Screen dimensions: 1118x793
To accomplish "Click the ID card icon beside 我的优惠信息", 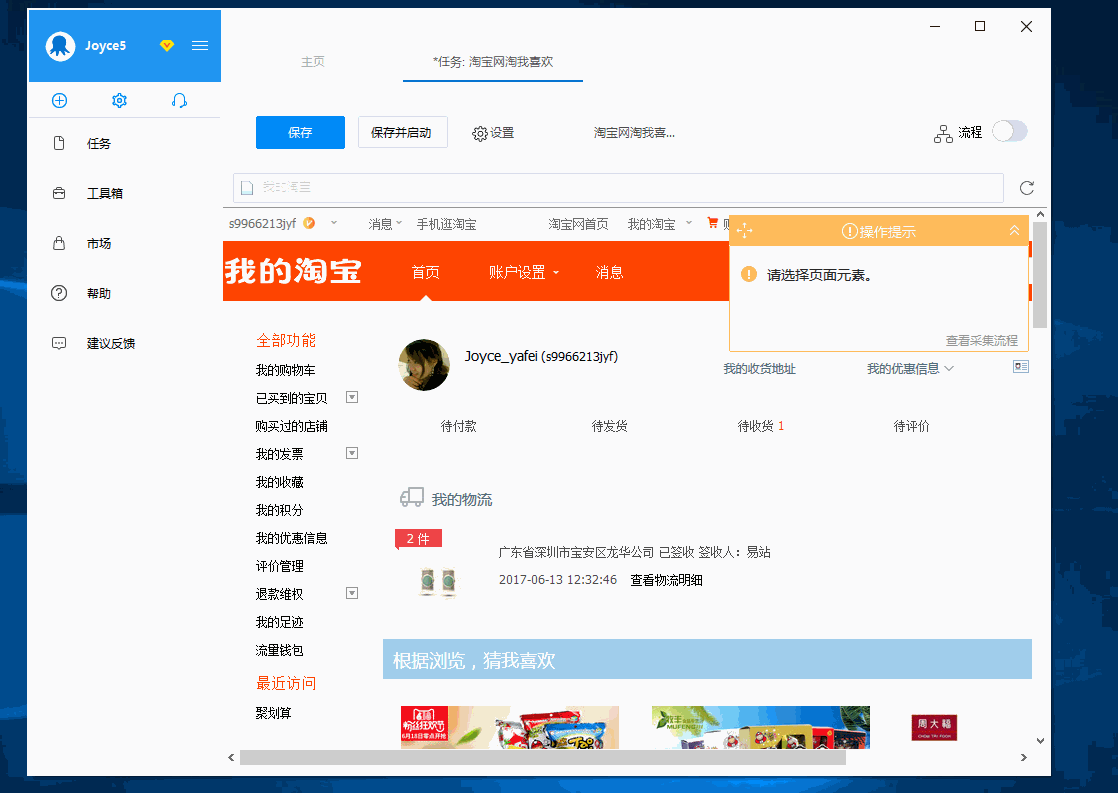I will pos(1021,367).
